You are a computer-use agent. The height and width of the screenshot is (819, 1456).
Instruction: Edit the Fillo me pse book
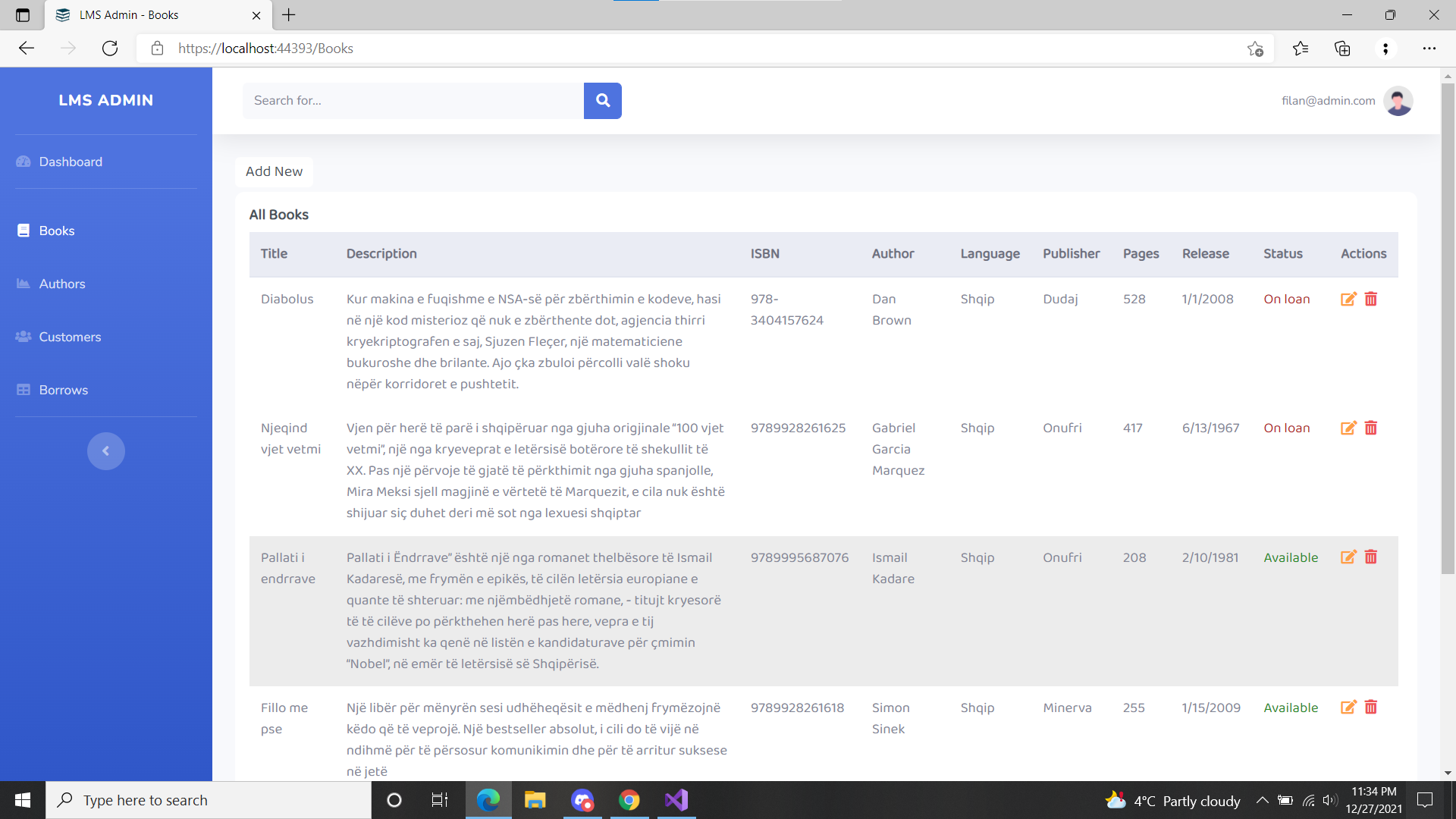(x=1348, y=708)
